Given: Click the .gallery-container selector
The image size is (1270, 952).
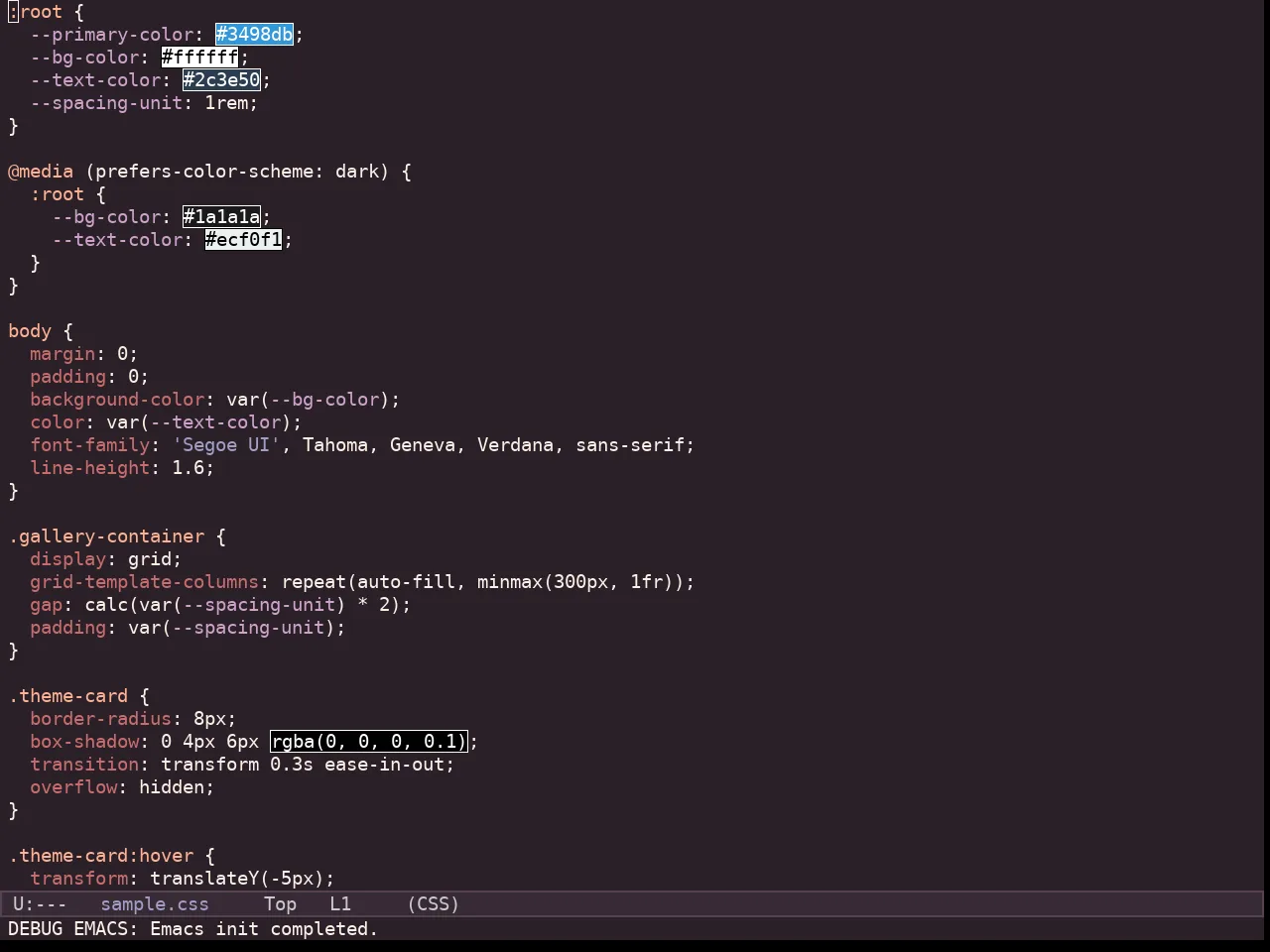Looking at the screenshot, I should pos(106,536).
